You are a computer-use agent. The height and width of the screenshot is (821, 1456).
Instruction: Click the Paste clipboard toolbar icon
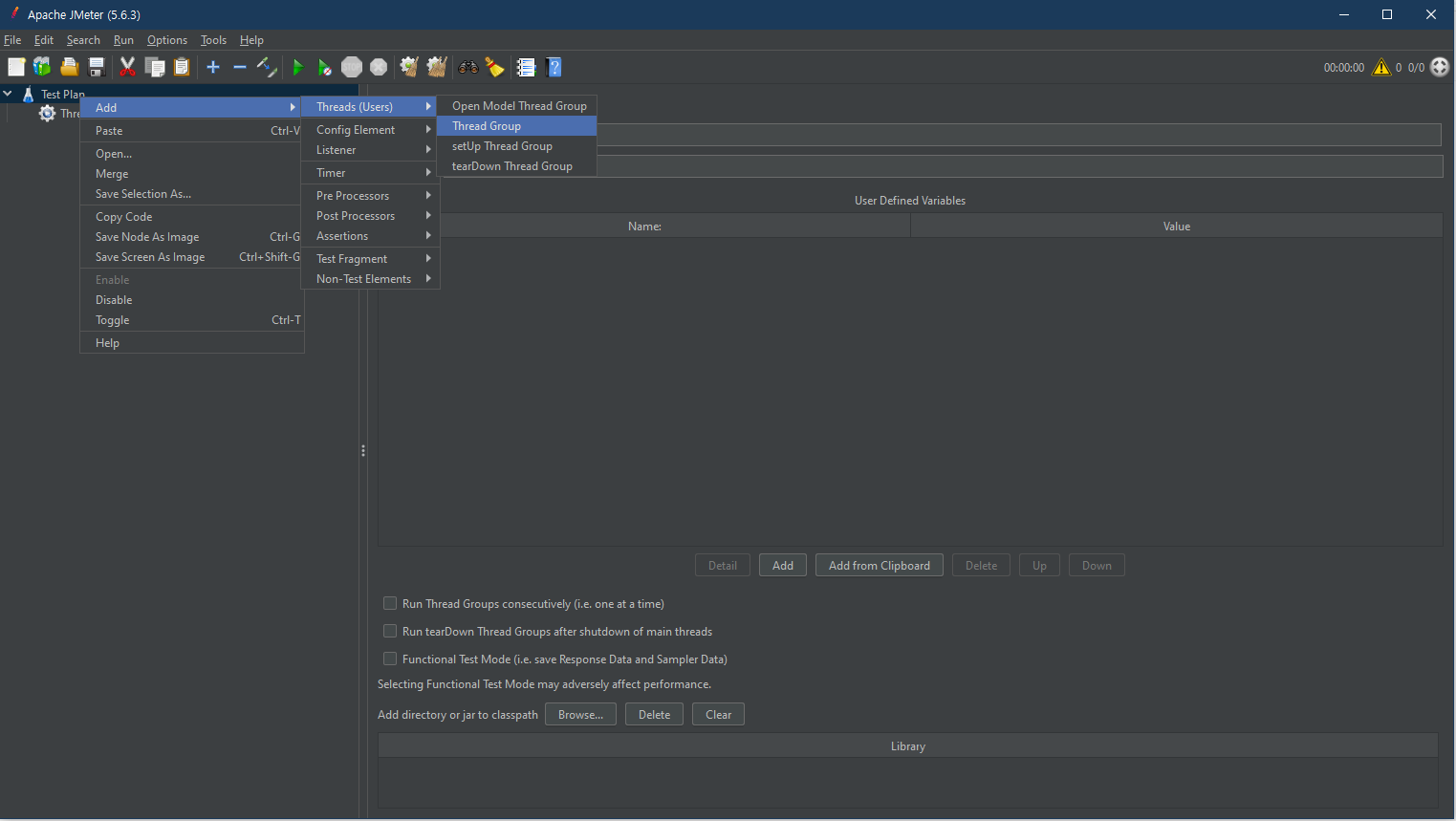[182, 67]
